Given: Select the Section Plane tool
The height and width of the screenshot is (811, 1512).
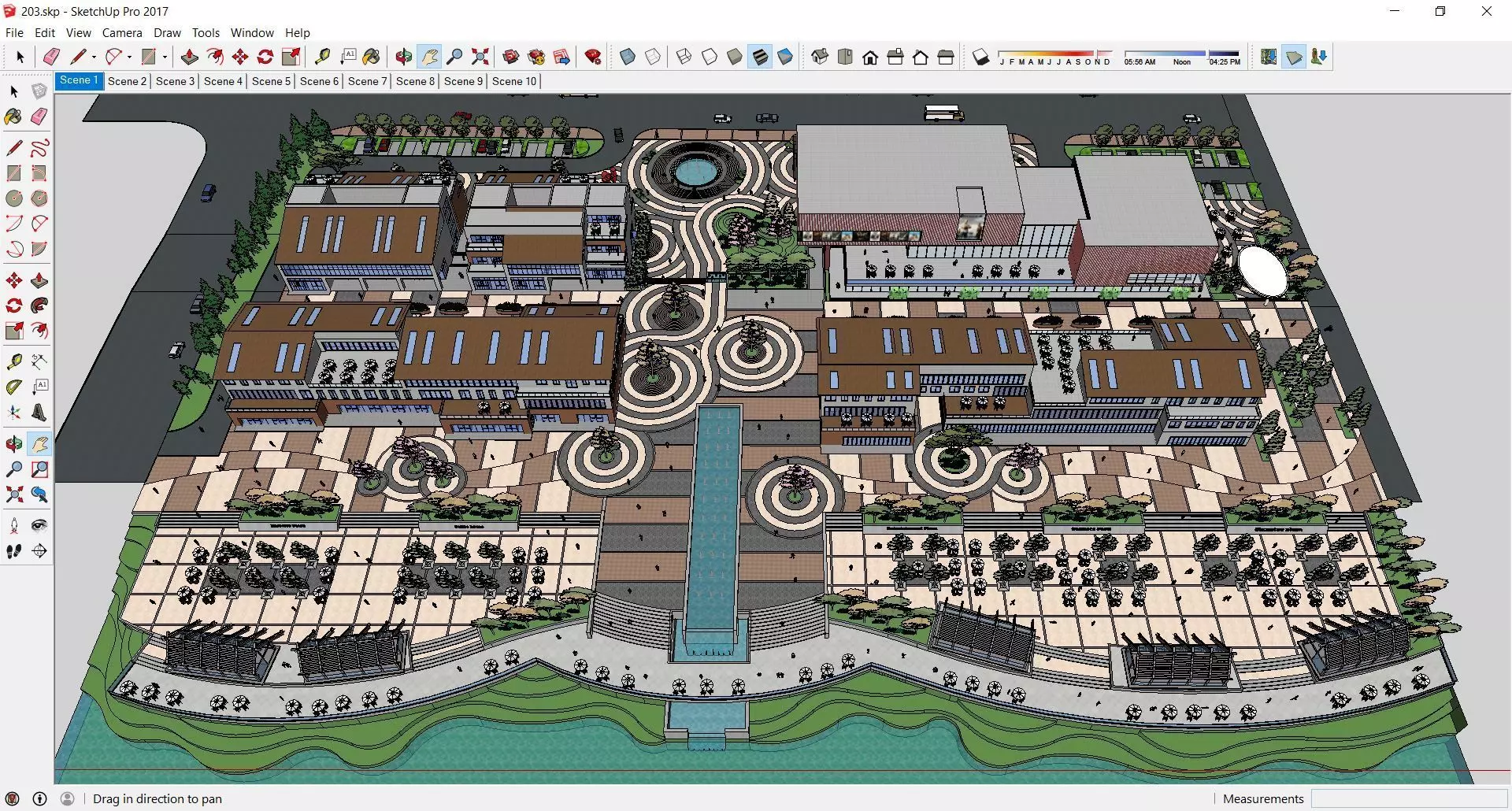Looking at the screenshot, I should click(39, 551).
